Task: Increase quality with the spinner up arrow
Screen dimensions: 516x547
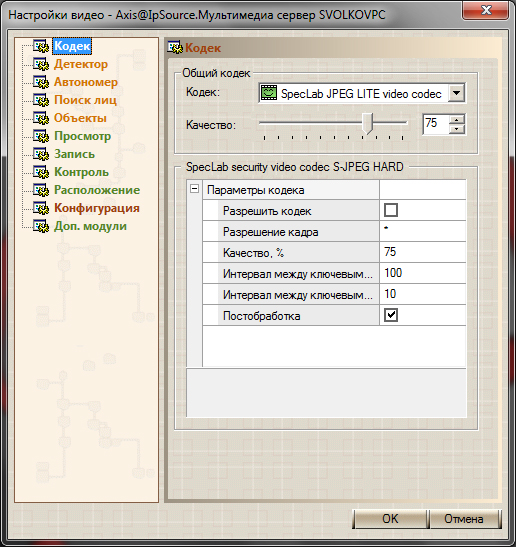Action: [457, 120]
